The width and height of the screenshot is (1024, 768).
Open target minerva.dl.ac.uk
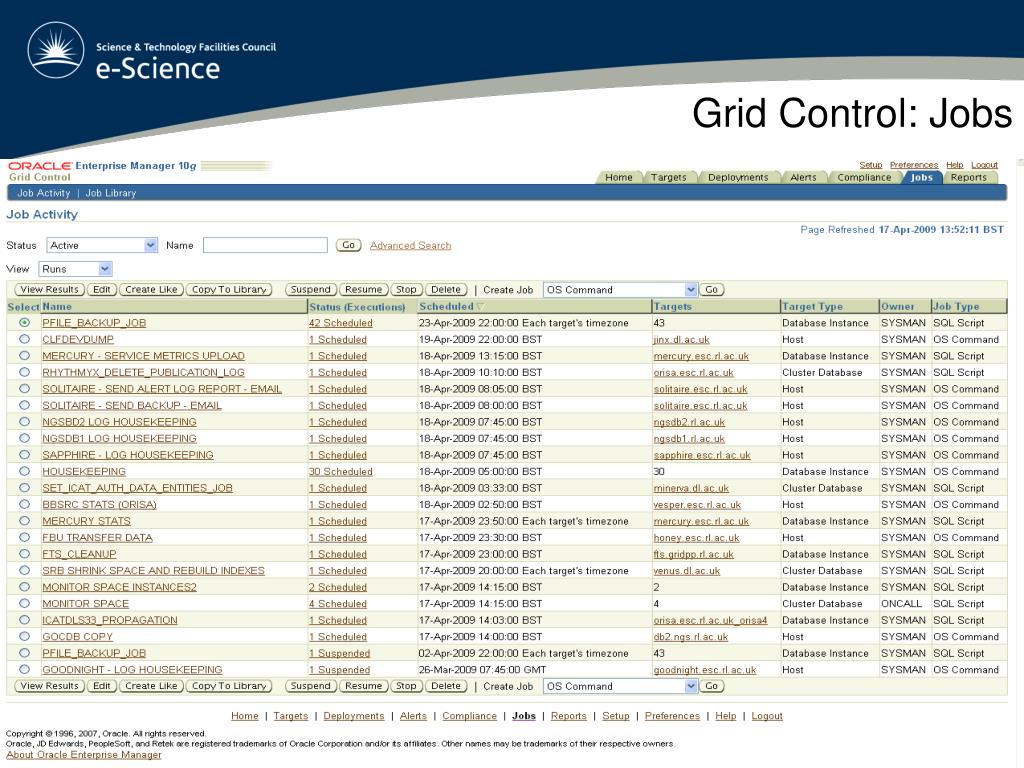(691, 488)
